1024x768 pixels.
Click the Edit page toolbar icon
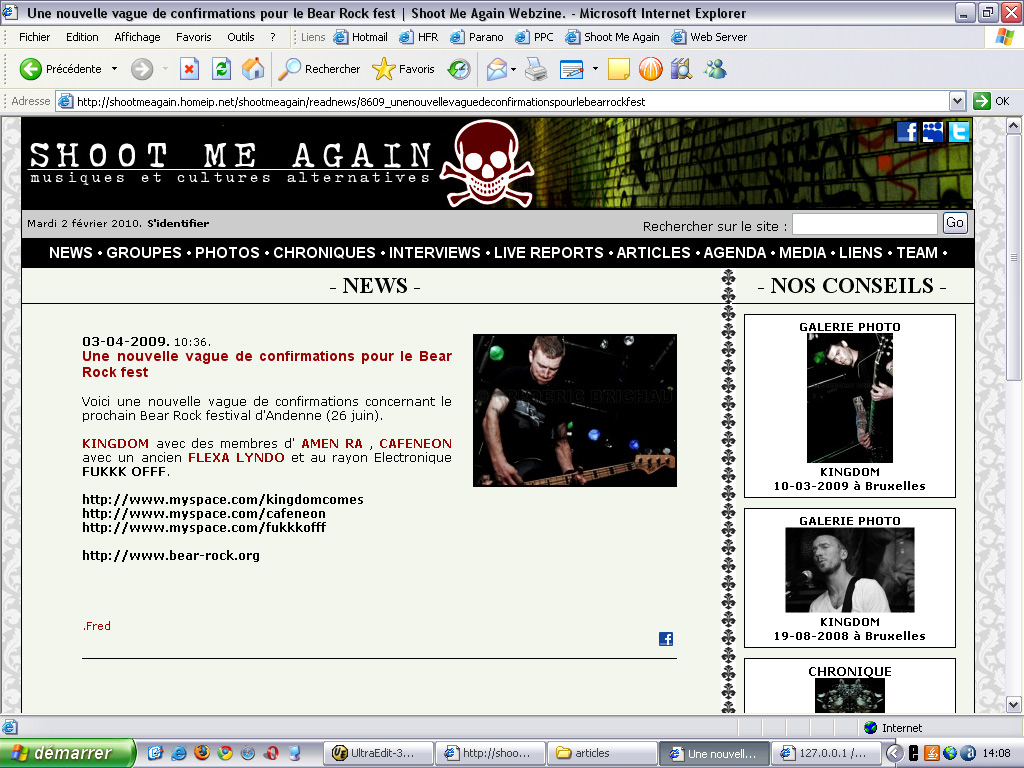click(x=571, y=69)
